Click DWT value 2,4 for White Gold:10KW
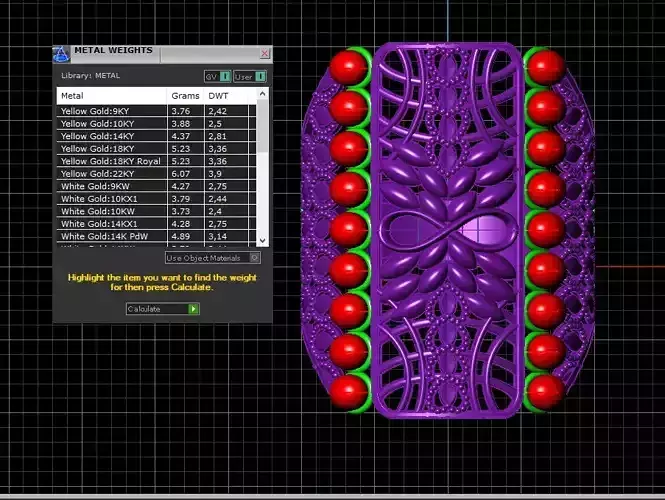 [215, 211]
